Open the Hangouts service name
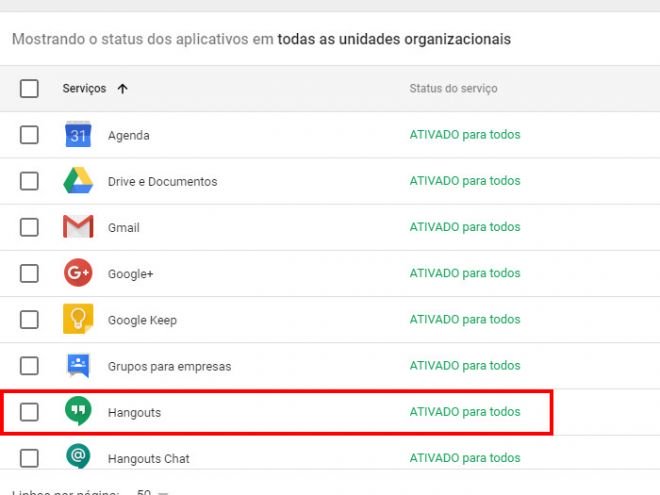 pos(134,412)
